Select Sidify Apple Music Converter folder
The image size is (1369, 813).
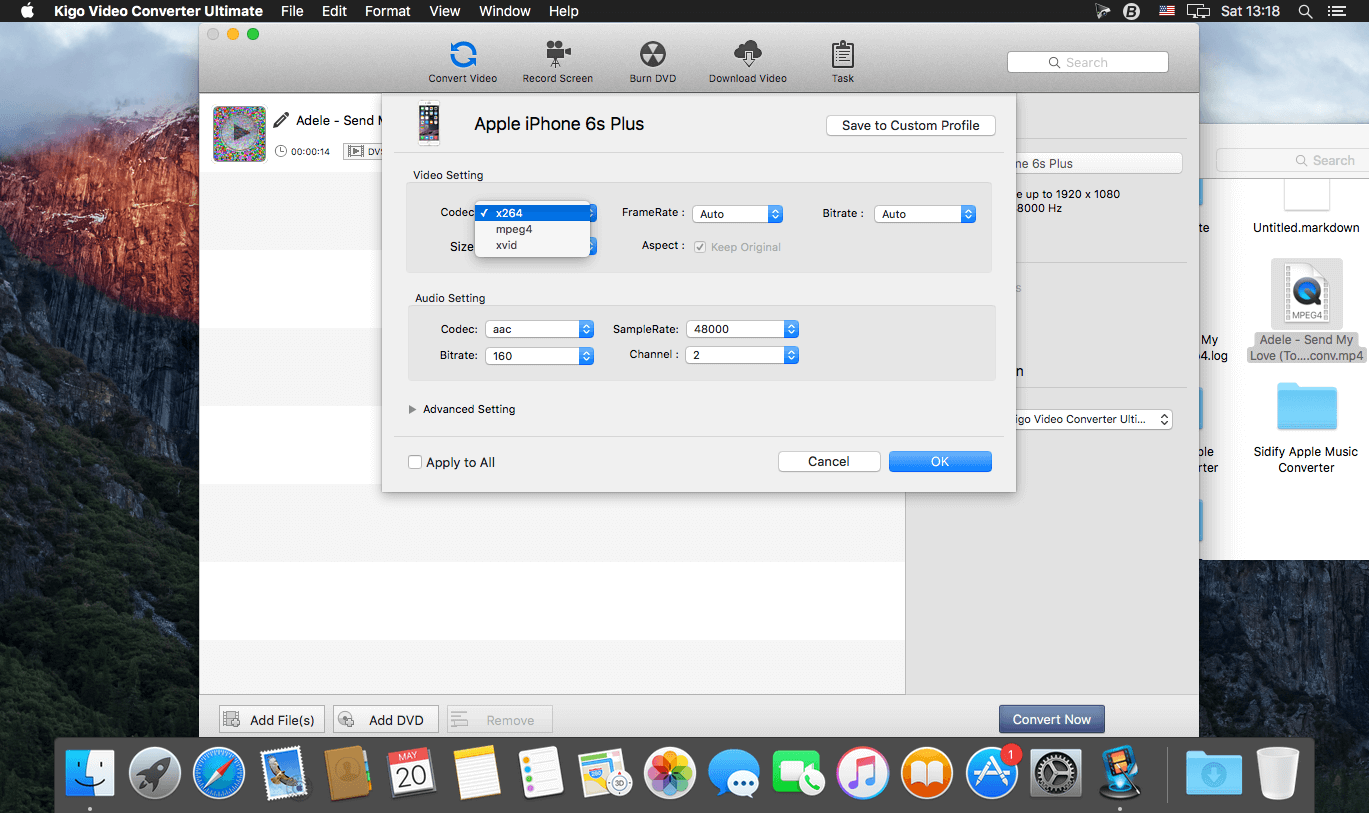pos(1306,427)
